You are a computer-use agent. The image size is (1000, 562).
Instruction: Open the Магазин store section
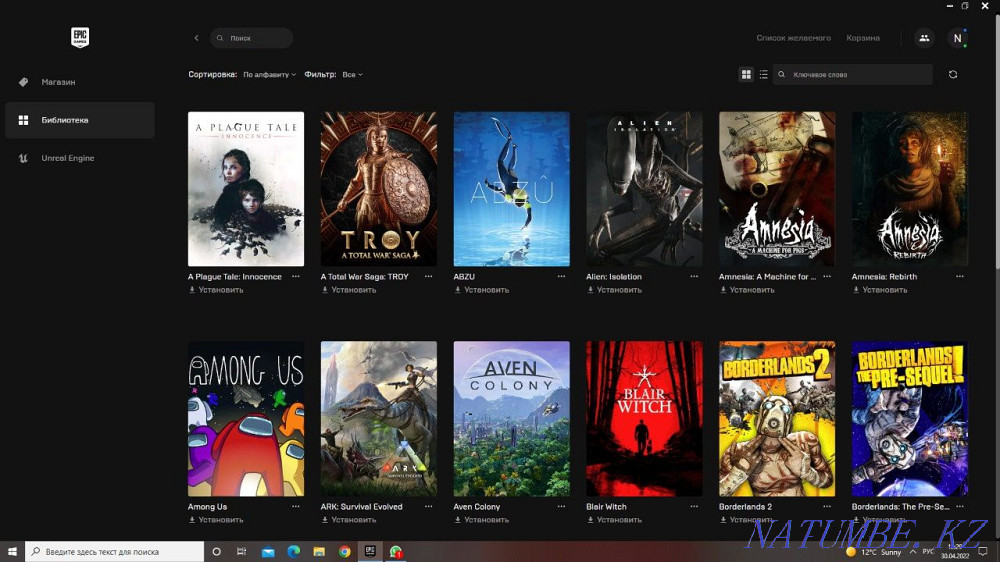[58, 82]
